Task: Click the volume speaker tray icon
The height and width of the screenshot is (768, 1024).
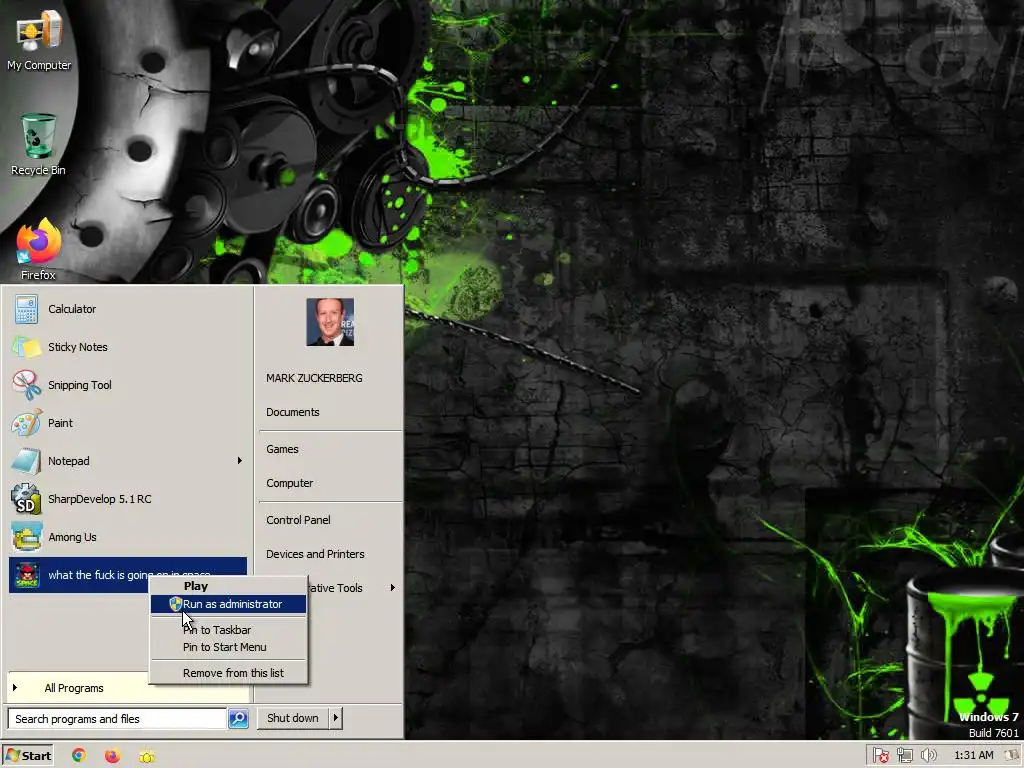Action: [928, 756]
